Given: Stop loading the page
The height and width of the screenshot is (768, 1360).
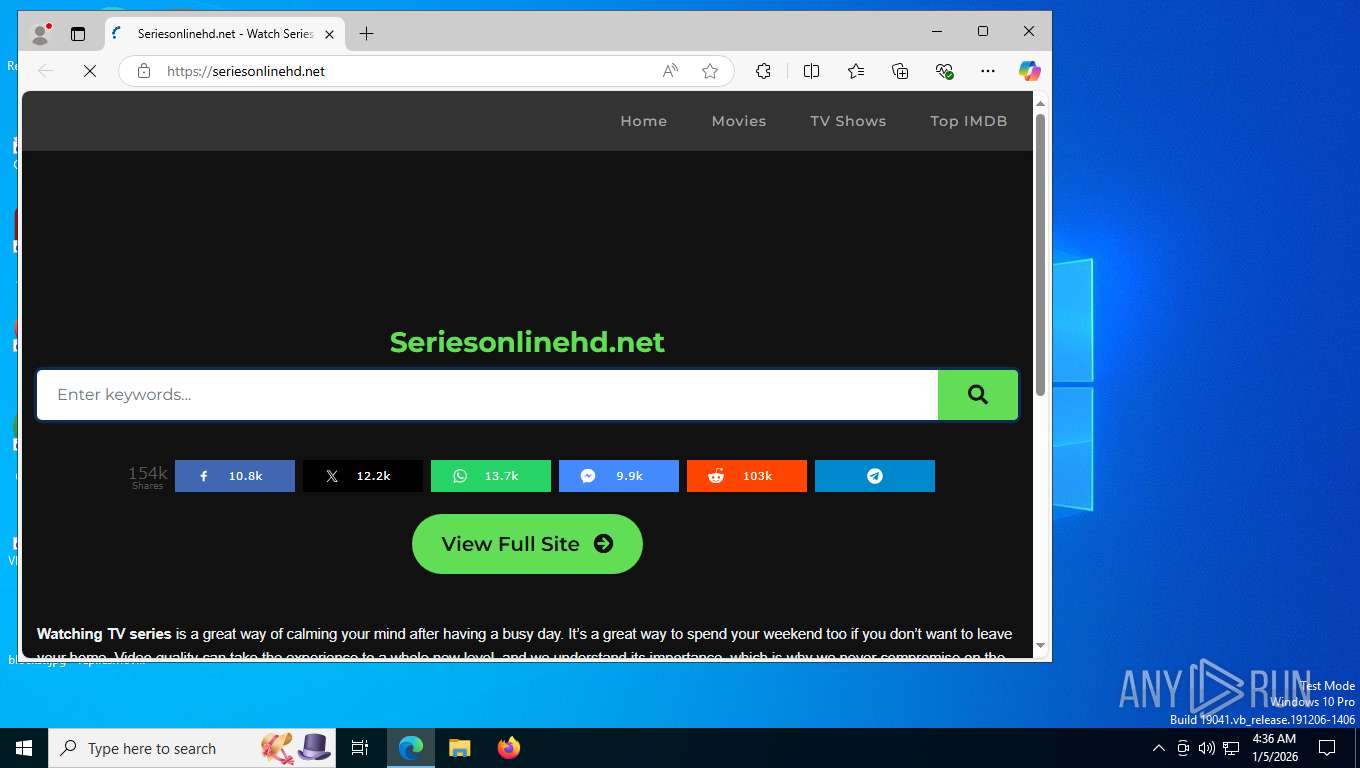Looking at the screenshot, I should [x=89, y=71].
